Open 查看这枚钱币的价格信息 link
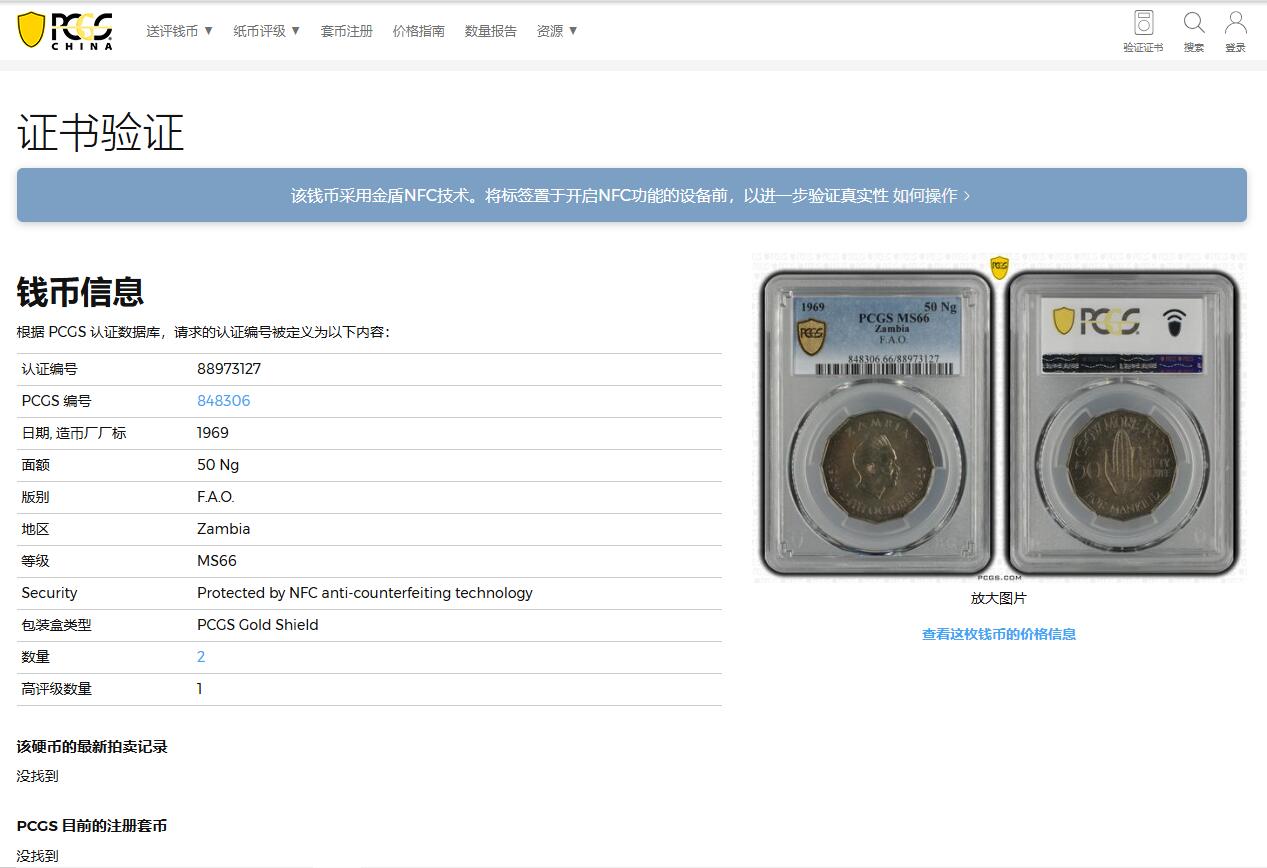This screenshot has height=868, width=1267. click(999, 634)
